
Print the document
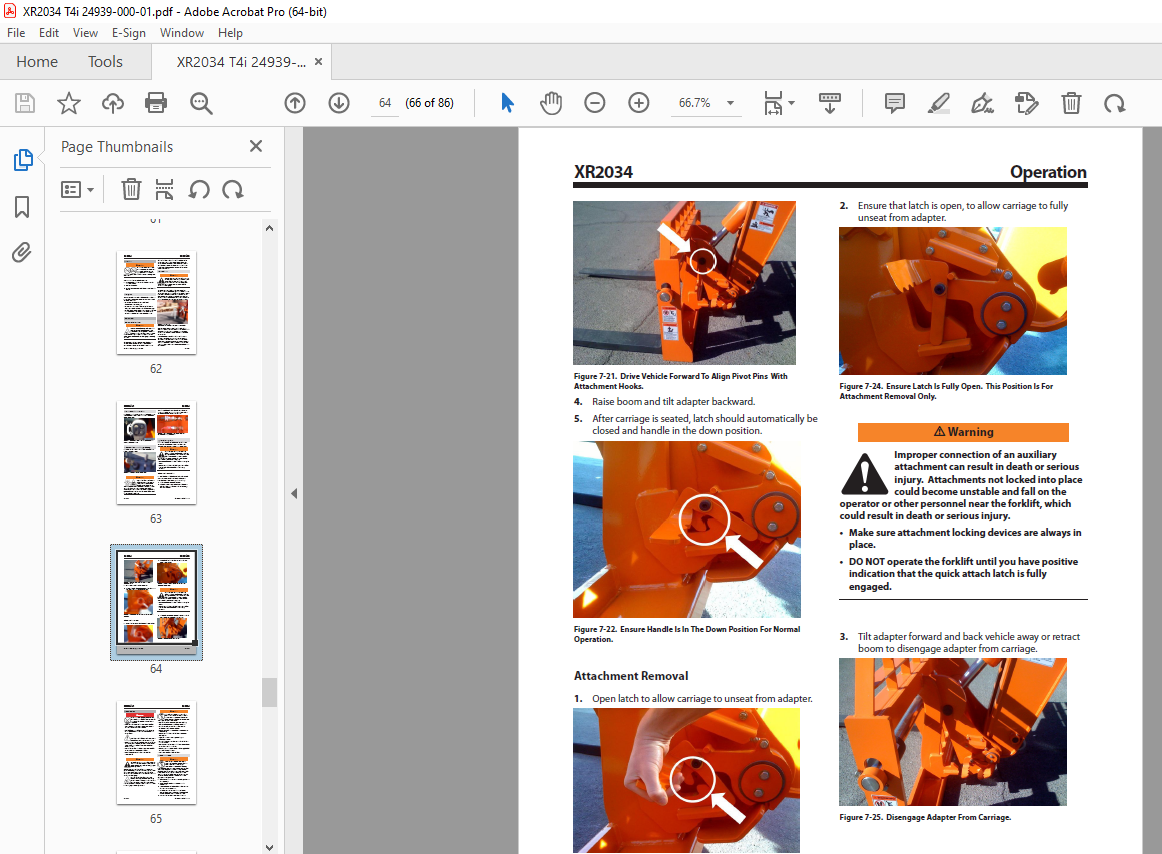coord(156,103)
